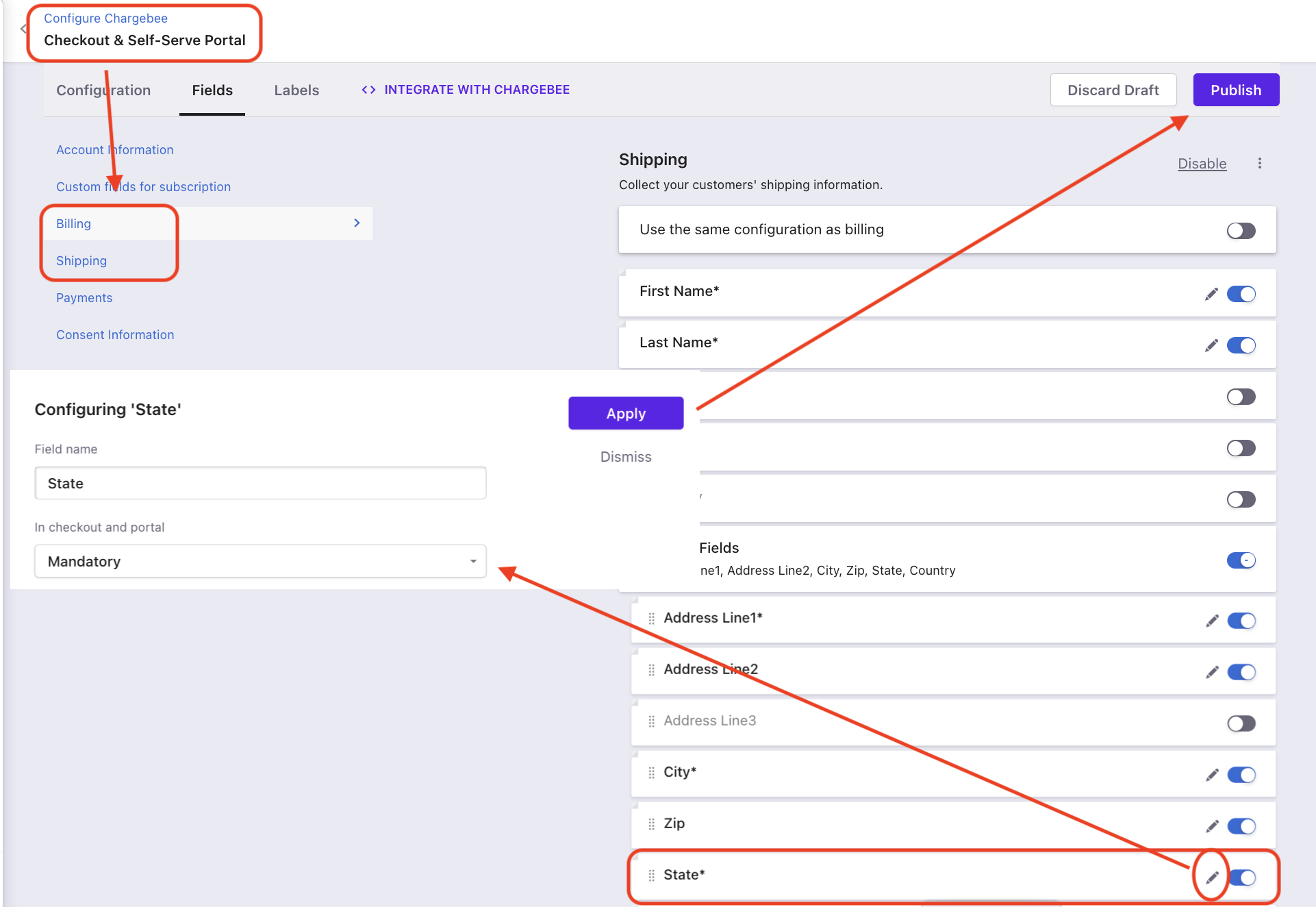Select Billing in the sidebar
The image size is (1316, 907).
(x=73, y=224)
